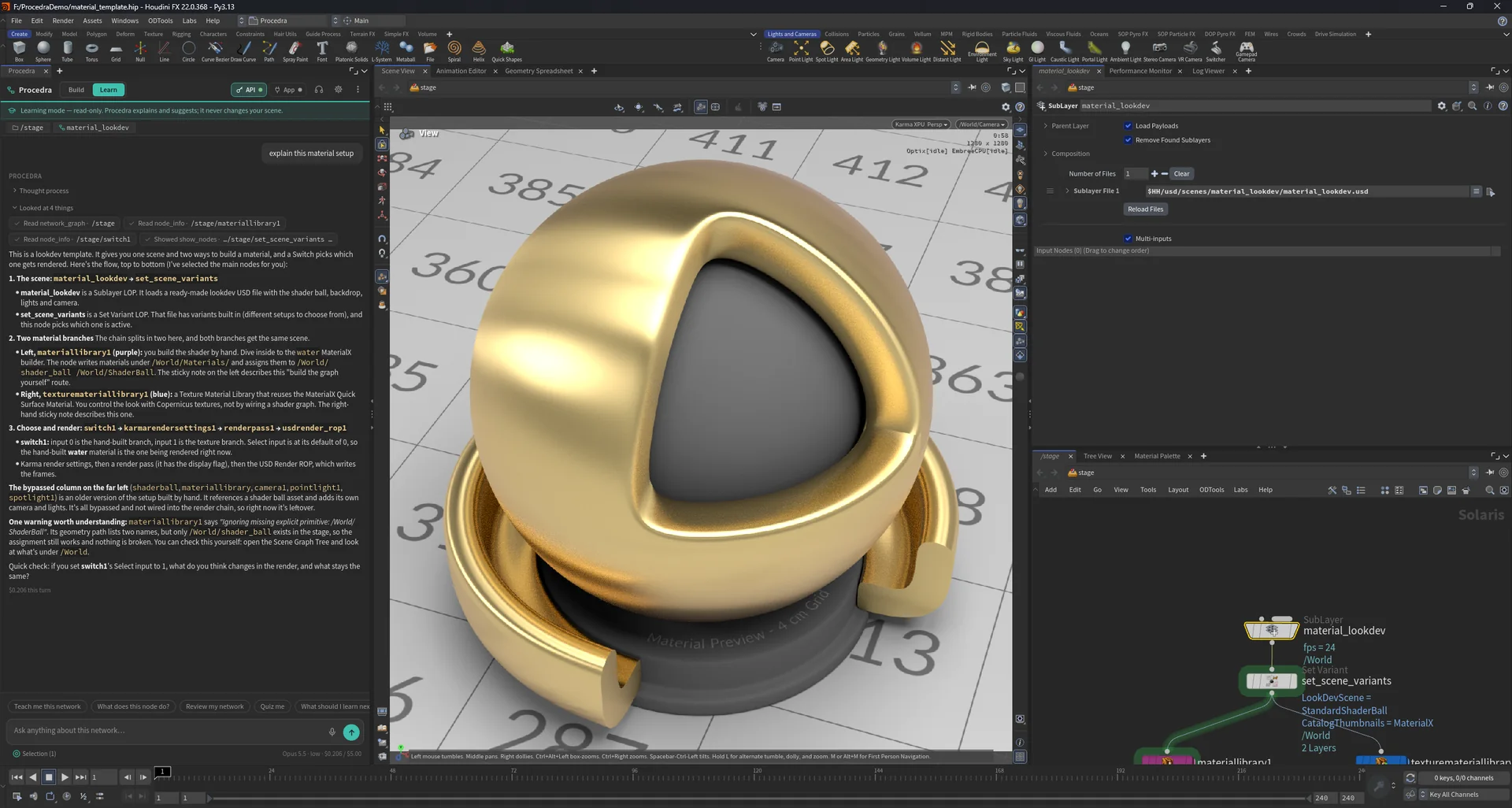
Task: Add a Gamepad Camera from the shelf
Action: point(1247,52)
